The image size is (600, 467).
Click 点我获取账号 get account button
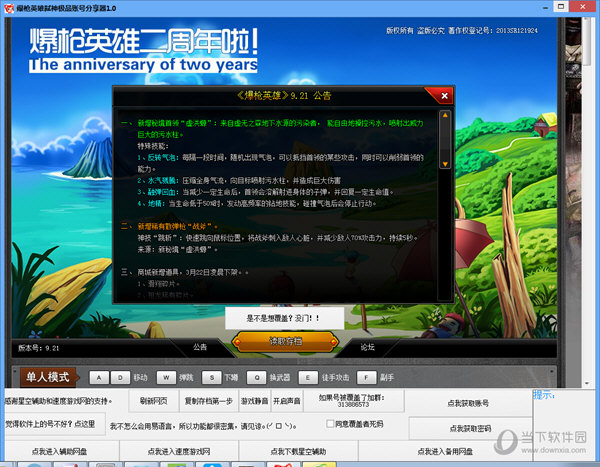click(468, 402)
